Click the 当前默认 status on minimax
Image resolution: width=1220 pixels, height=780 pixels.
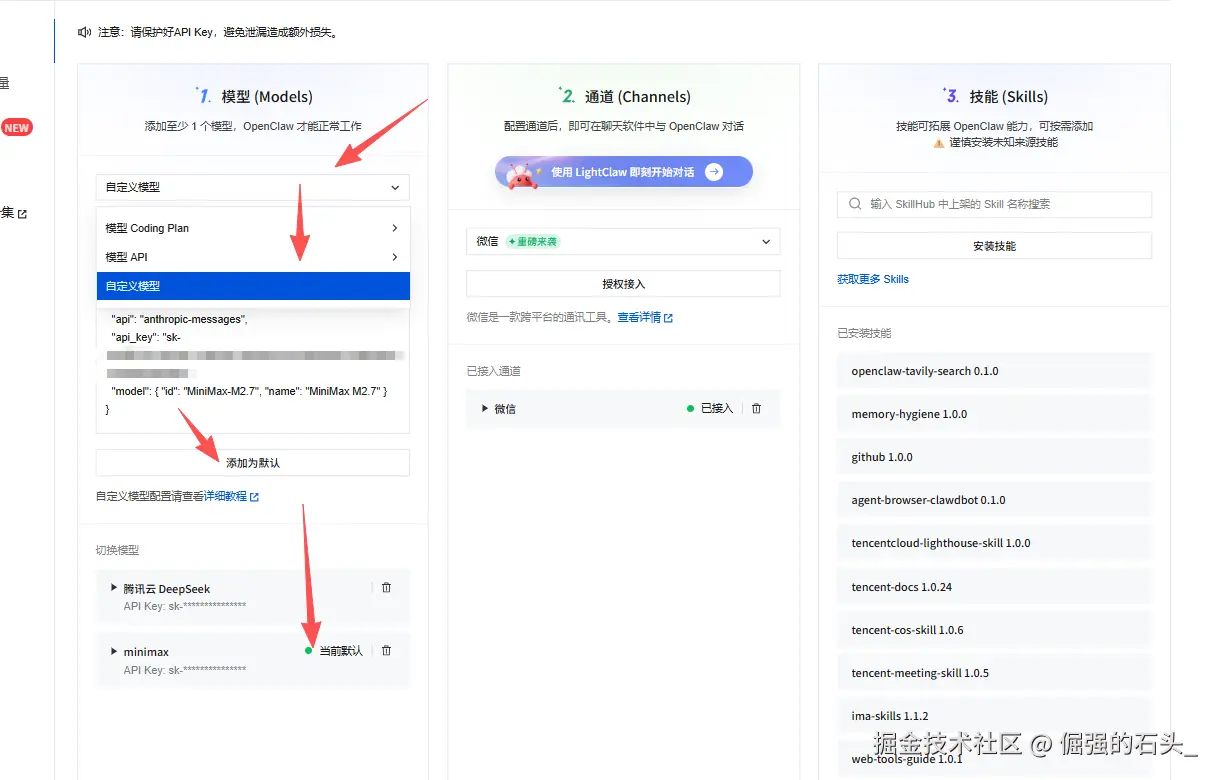pos(341,651)
